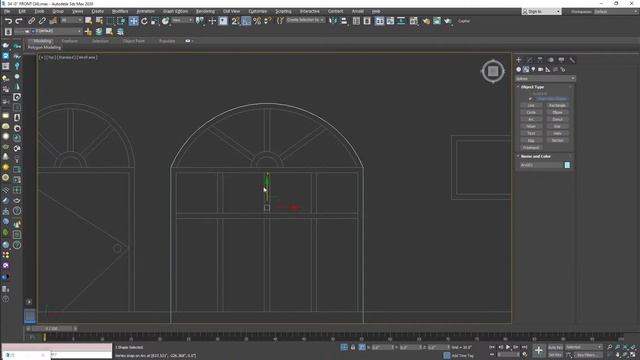Open the Create command panel tab
Screen dimensions: 640x360
(519, 60)
